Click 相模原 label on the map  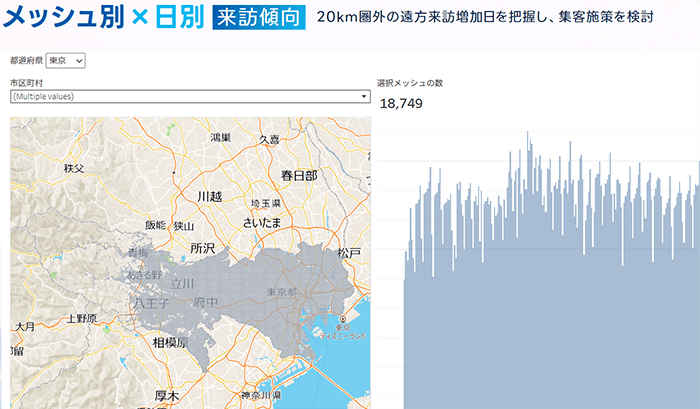click(x=170, y=343)
